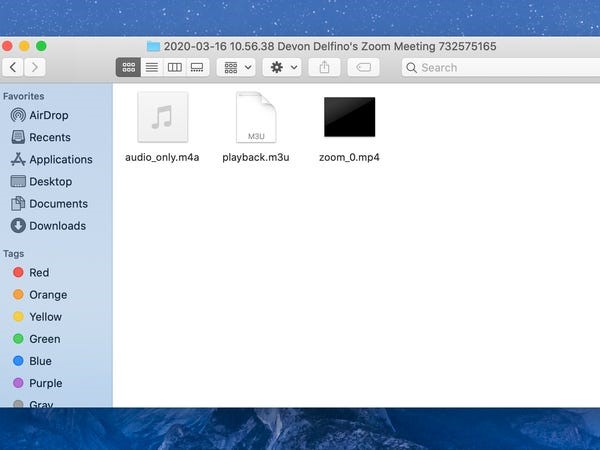
Task: Click the Edit Tags toolbar button
Action: [364, 67]
